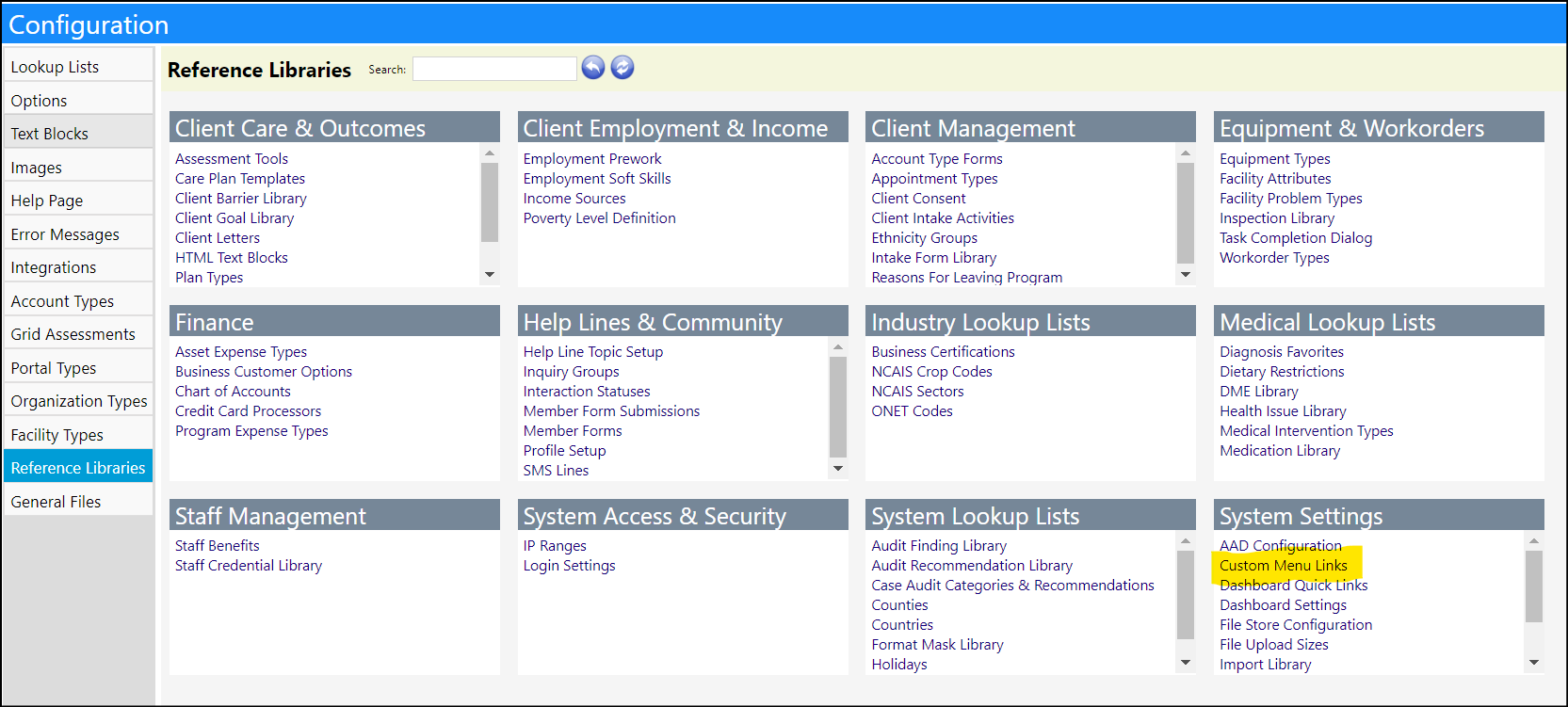Open Member Form Submissions
The image size is (1568, 707).
(x=612, y=411)
